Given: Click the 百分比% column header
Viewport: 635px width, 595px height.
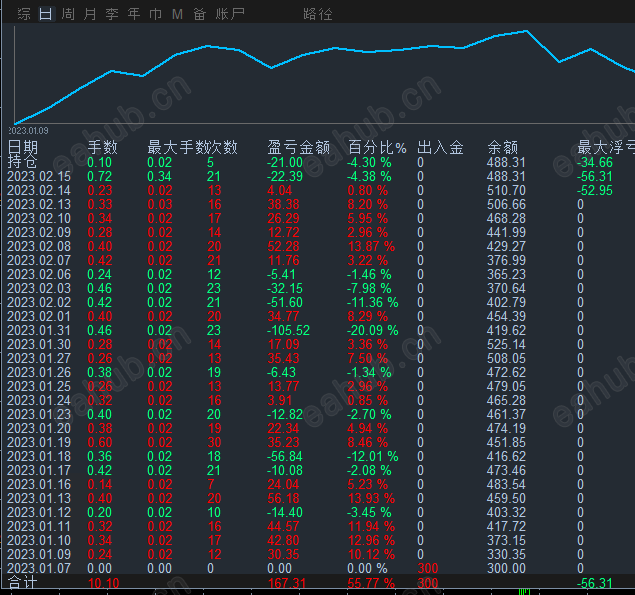Looking at the screenshot, I should [x=377, y=147].
